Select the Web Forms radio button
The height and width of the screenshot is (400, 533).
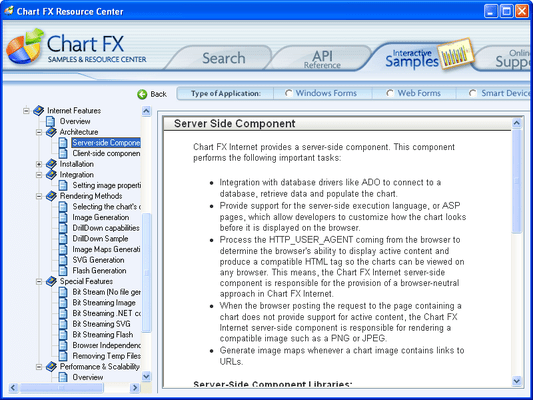pos(390,93)
